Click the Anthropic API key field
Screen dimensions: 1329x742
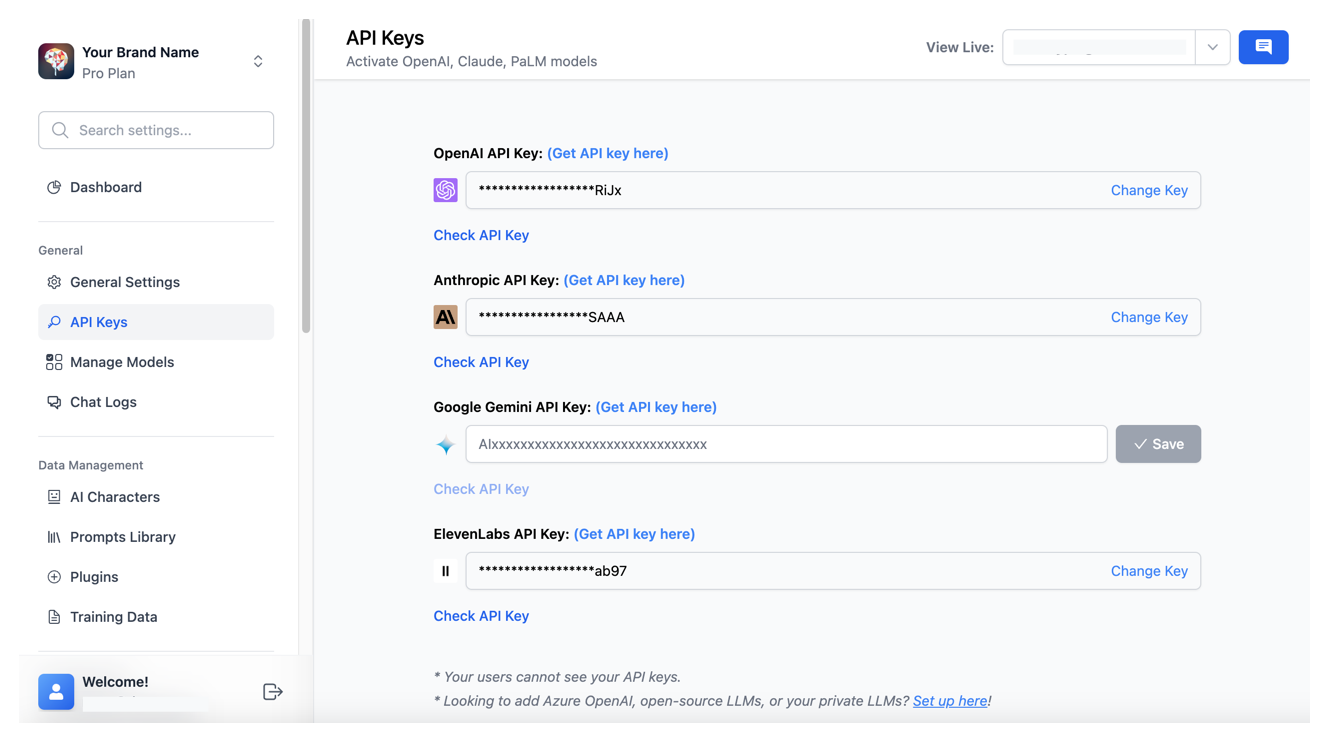pyautogui.click(x=833, y=317)
